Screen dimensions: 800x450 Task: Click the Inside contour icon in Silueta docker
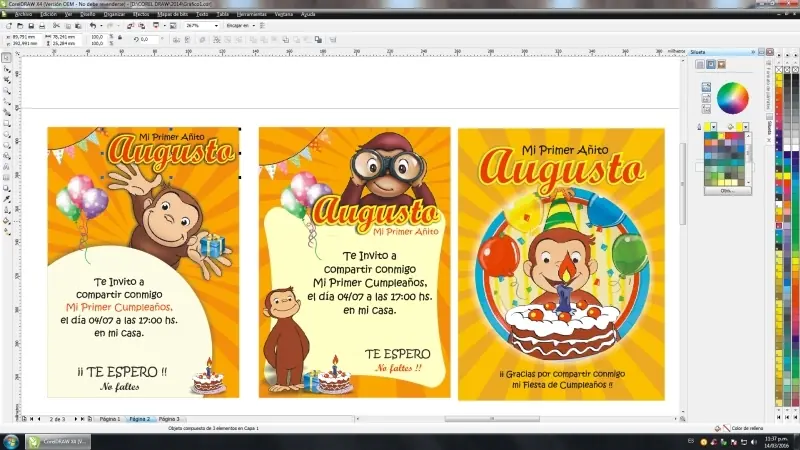point(711,64)
